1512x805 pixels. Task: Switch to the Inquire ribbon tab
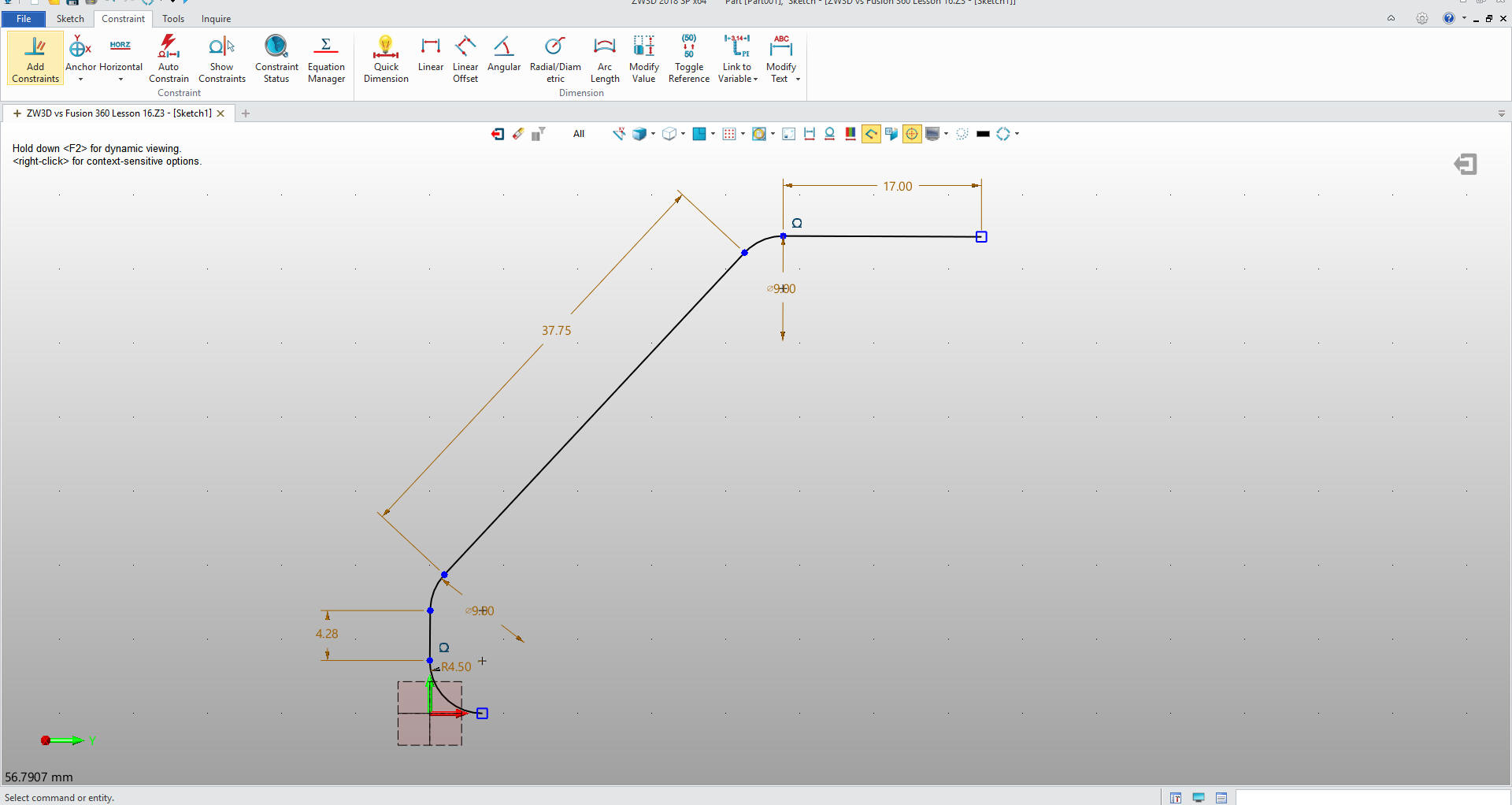tap(216, 19)
